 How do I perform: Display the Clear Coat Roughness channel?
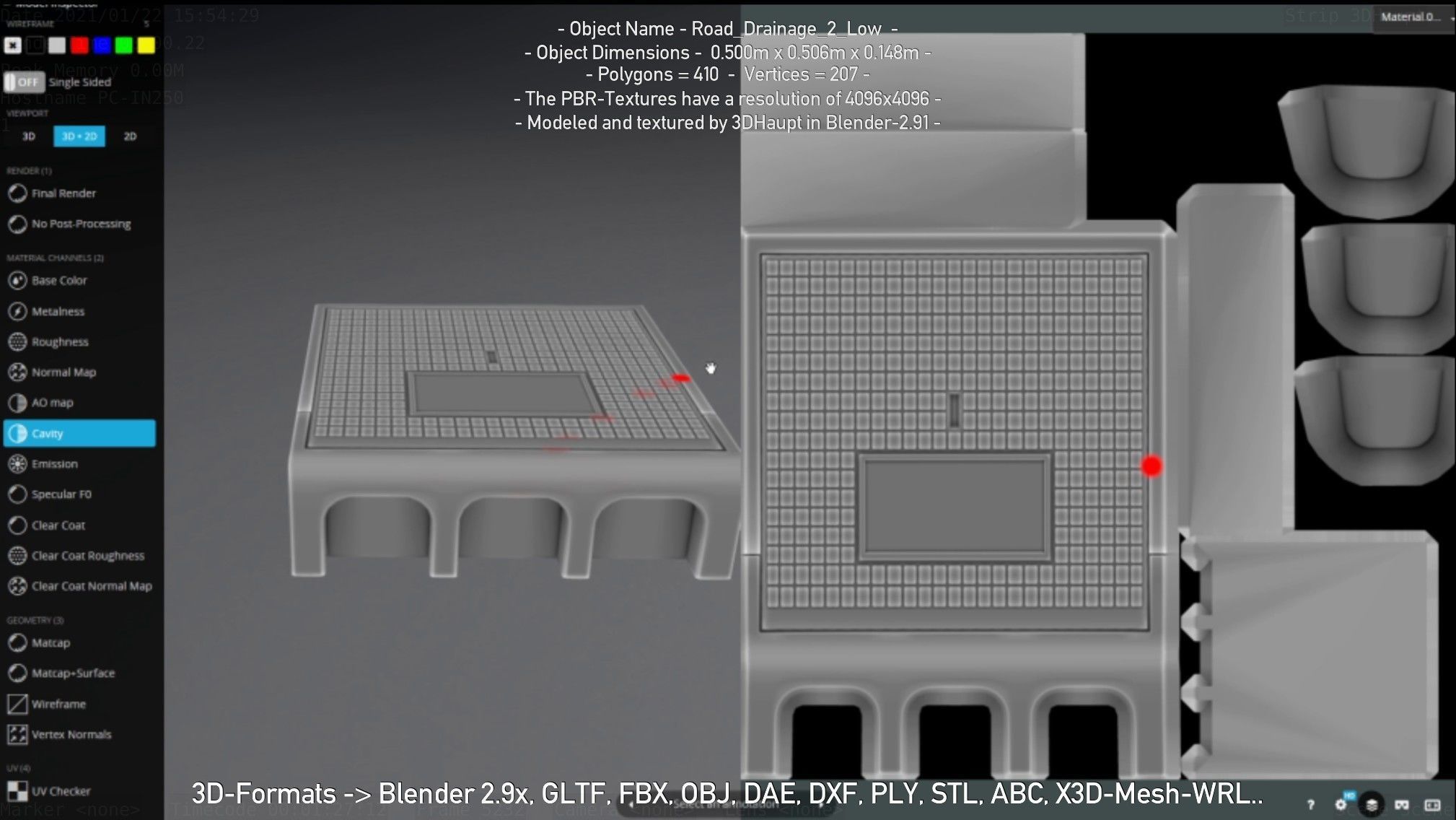pyautogui.click(x=76, y=555)
